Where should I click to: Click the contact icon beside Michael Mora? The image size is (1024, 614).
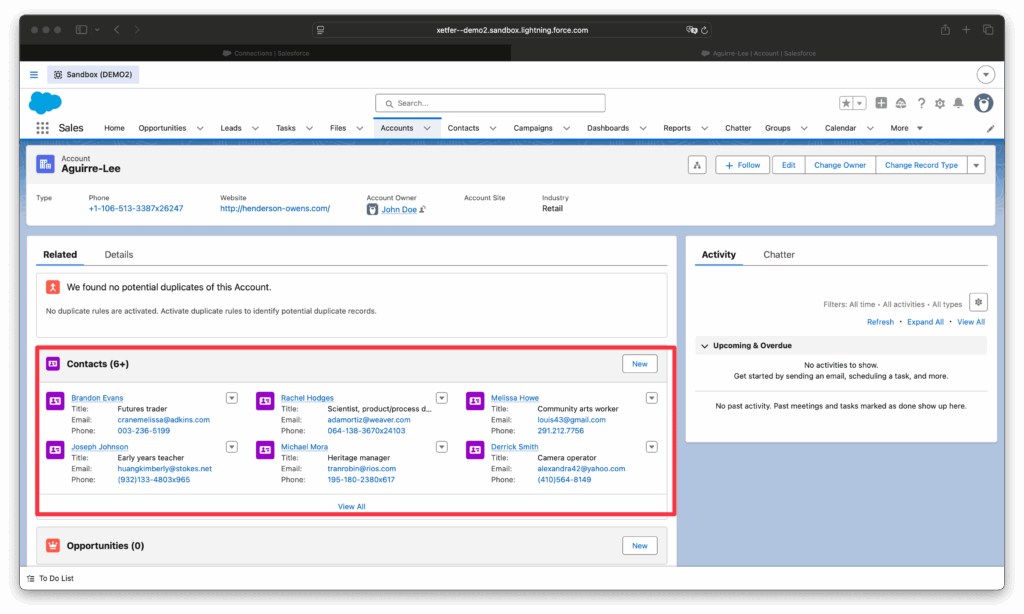265,449
